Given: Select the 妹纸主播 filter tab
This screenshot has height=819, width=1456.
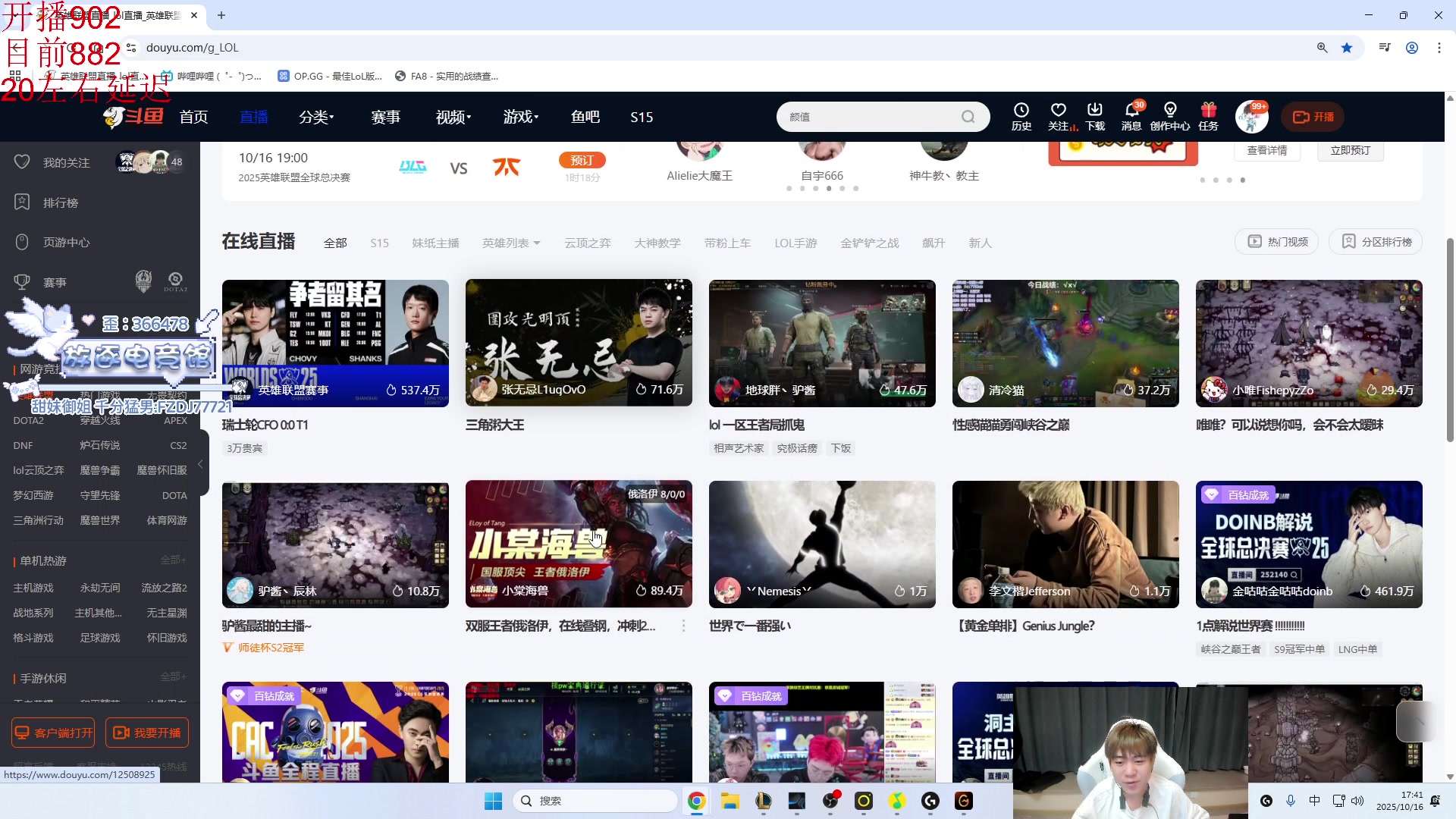Looking at the screenshot, I should click(x=435, y=243).
